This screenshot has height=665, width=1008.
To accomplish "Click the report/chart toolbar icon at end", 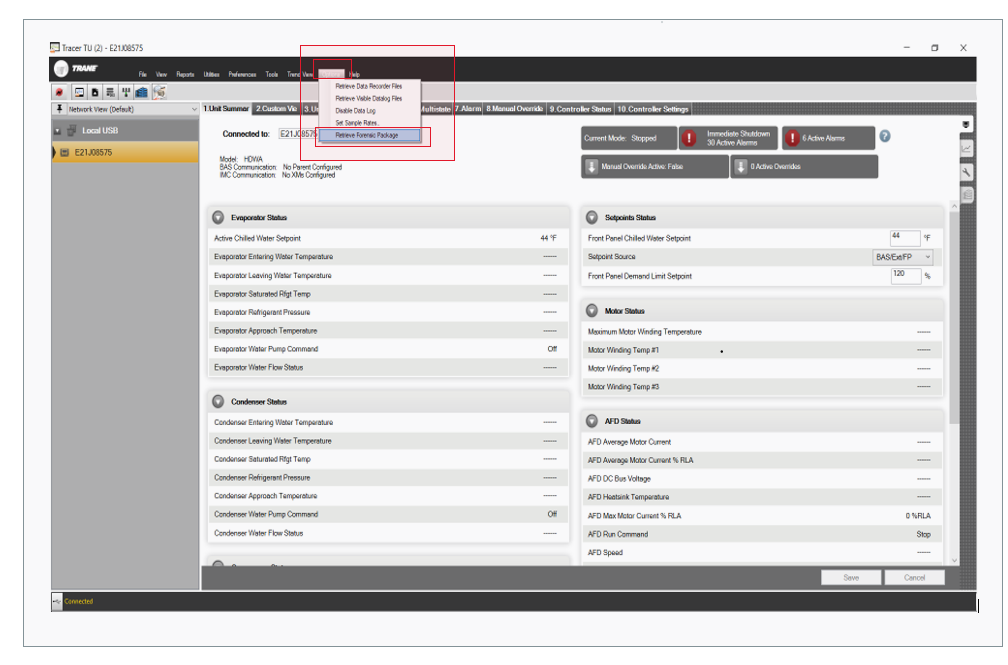I will point(159,93).
